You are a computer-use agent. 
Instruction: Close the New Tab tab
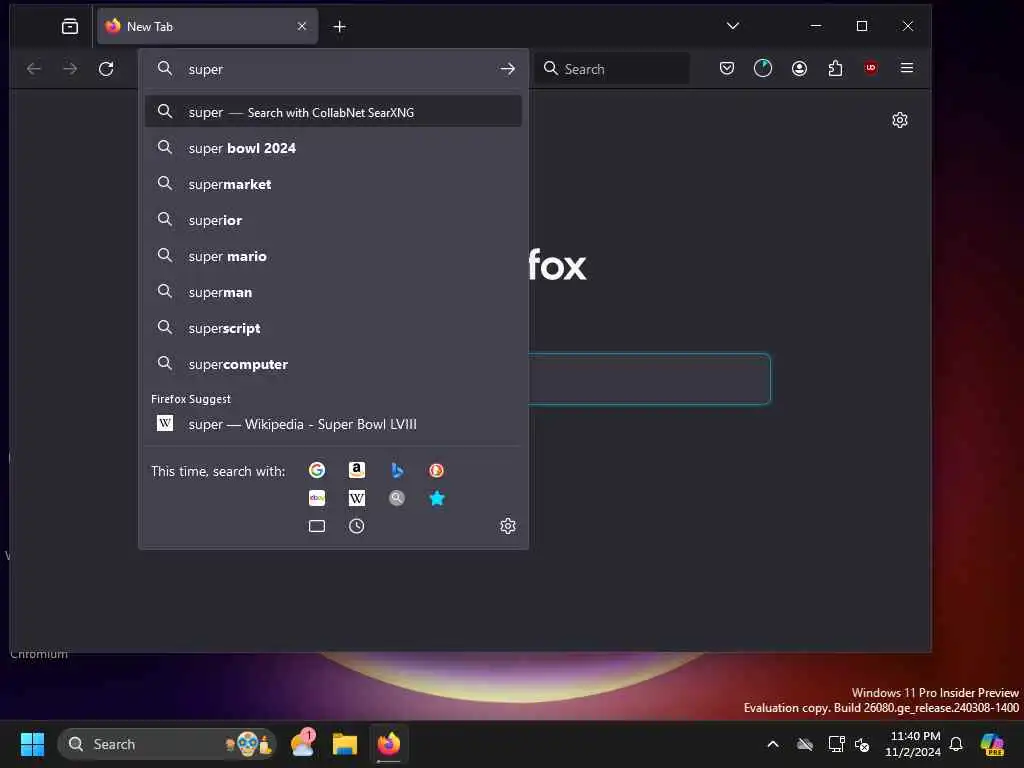click(302, 26)
